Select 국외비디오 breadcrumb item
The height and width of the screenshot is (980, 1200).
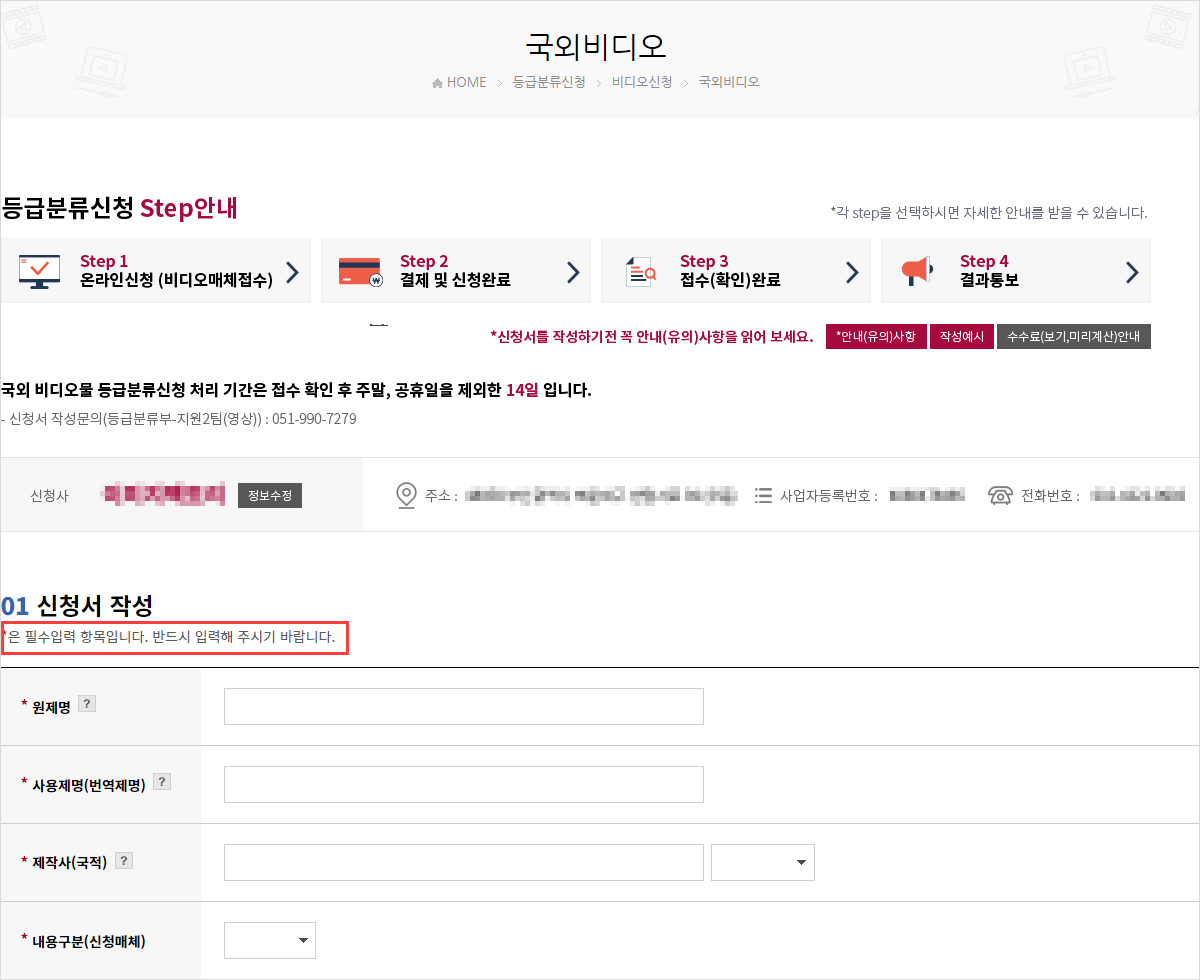click(x=729, y=82)
